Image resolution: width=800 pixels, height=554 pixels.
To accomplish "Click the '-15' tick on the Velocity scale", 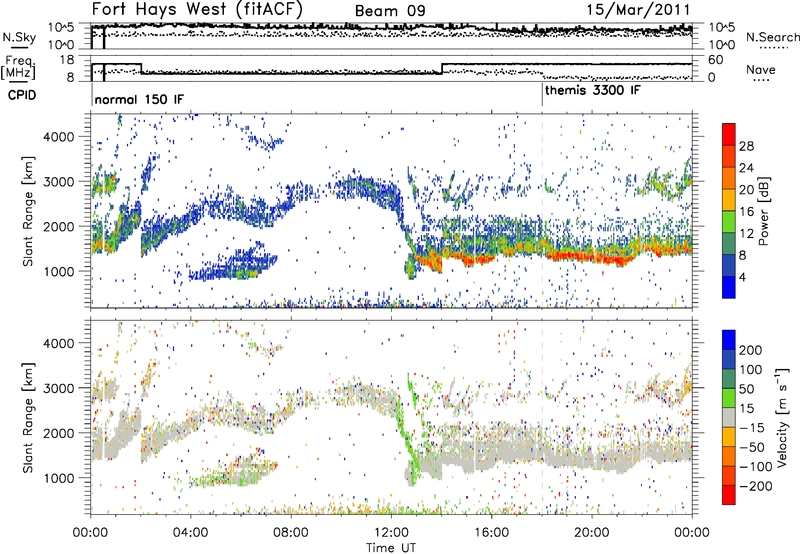I will 751,427.
